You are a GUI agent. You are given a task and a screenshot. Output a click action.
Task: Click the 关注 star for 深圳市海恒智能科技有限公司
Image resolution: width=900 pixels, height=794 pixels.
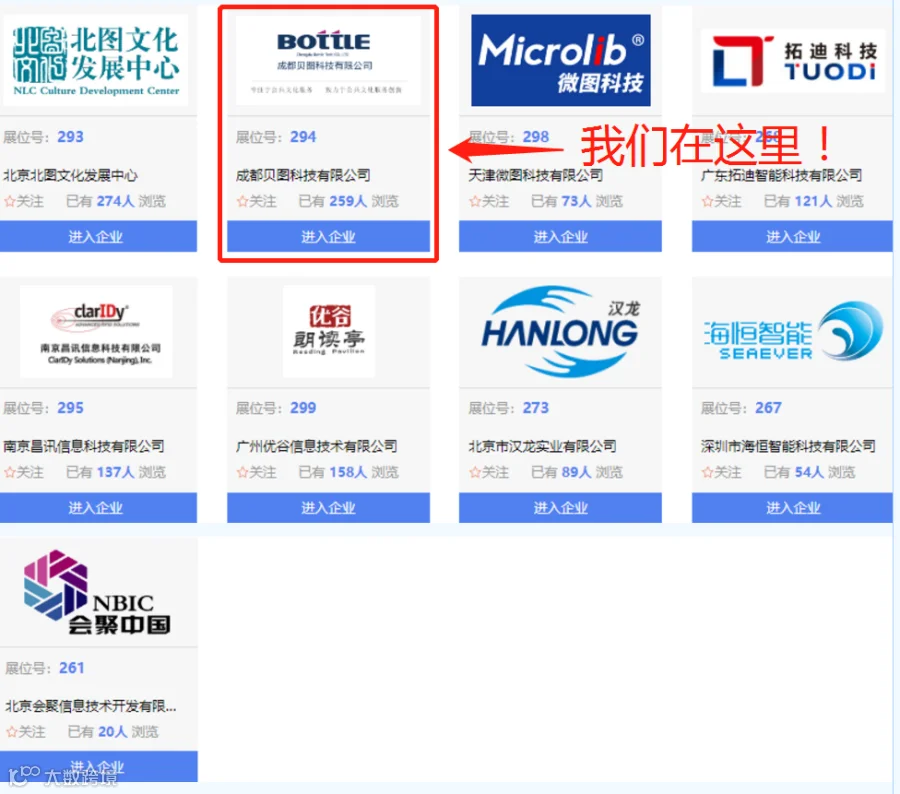pos(707,472)
